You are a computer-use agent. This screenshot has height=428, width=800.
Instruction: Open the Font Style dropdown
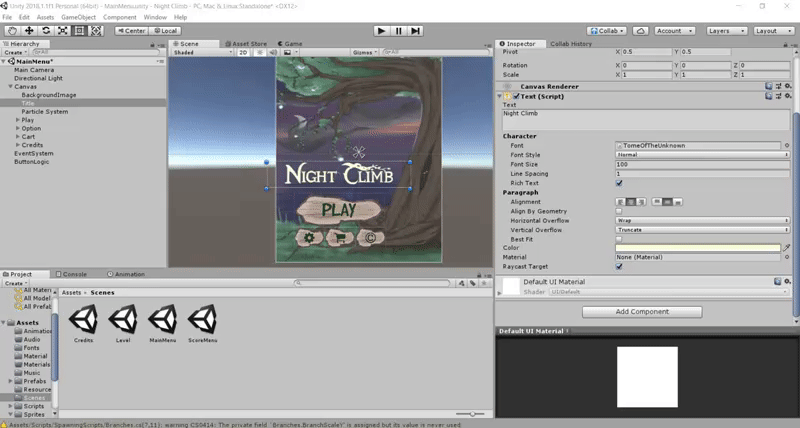703,155
